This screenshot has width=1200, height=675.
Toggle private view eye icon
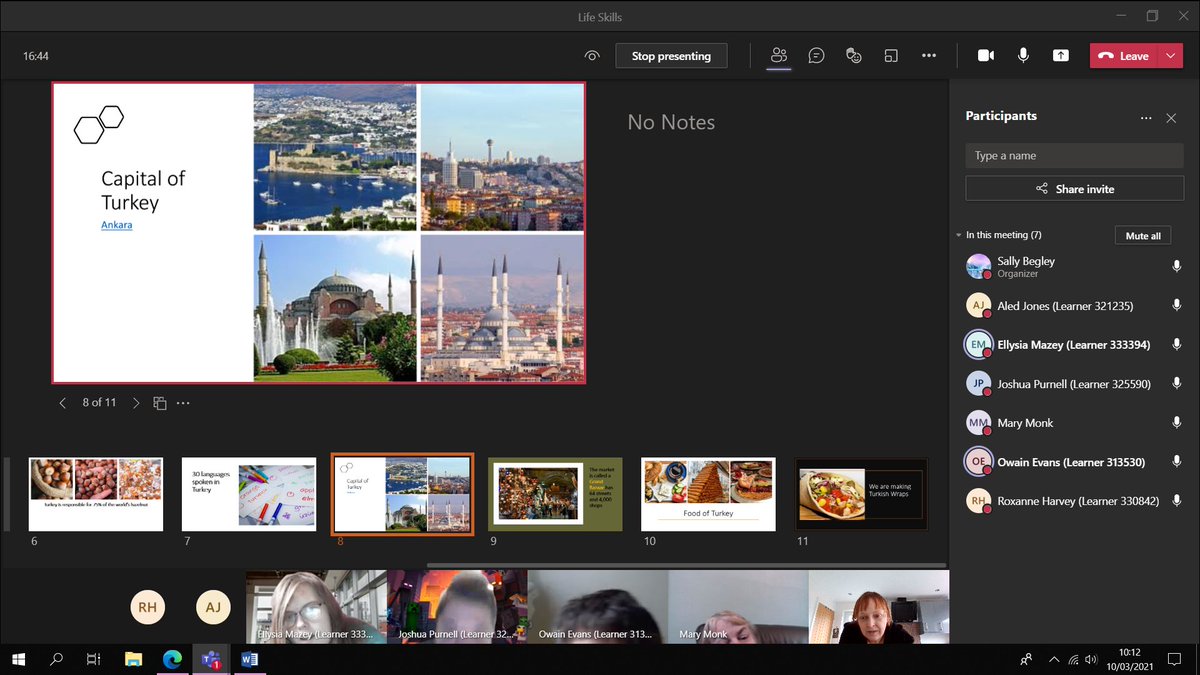(592, 56)
